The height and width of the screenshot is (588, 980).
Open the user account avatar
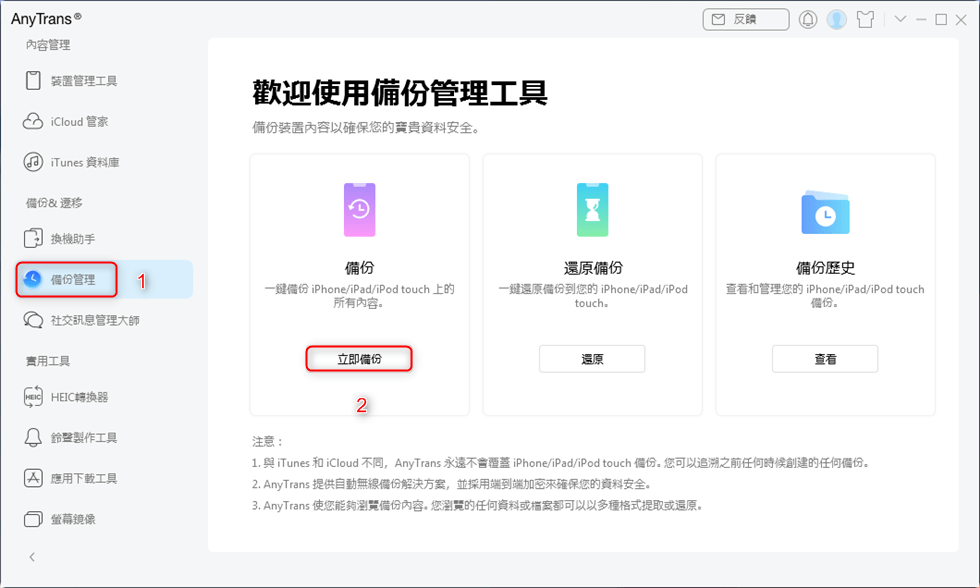coord(836,19)
